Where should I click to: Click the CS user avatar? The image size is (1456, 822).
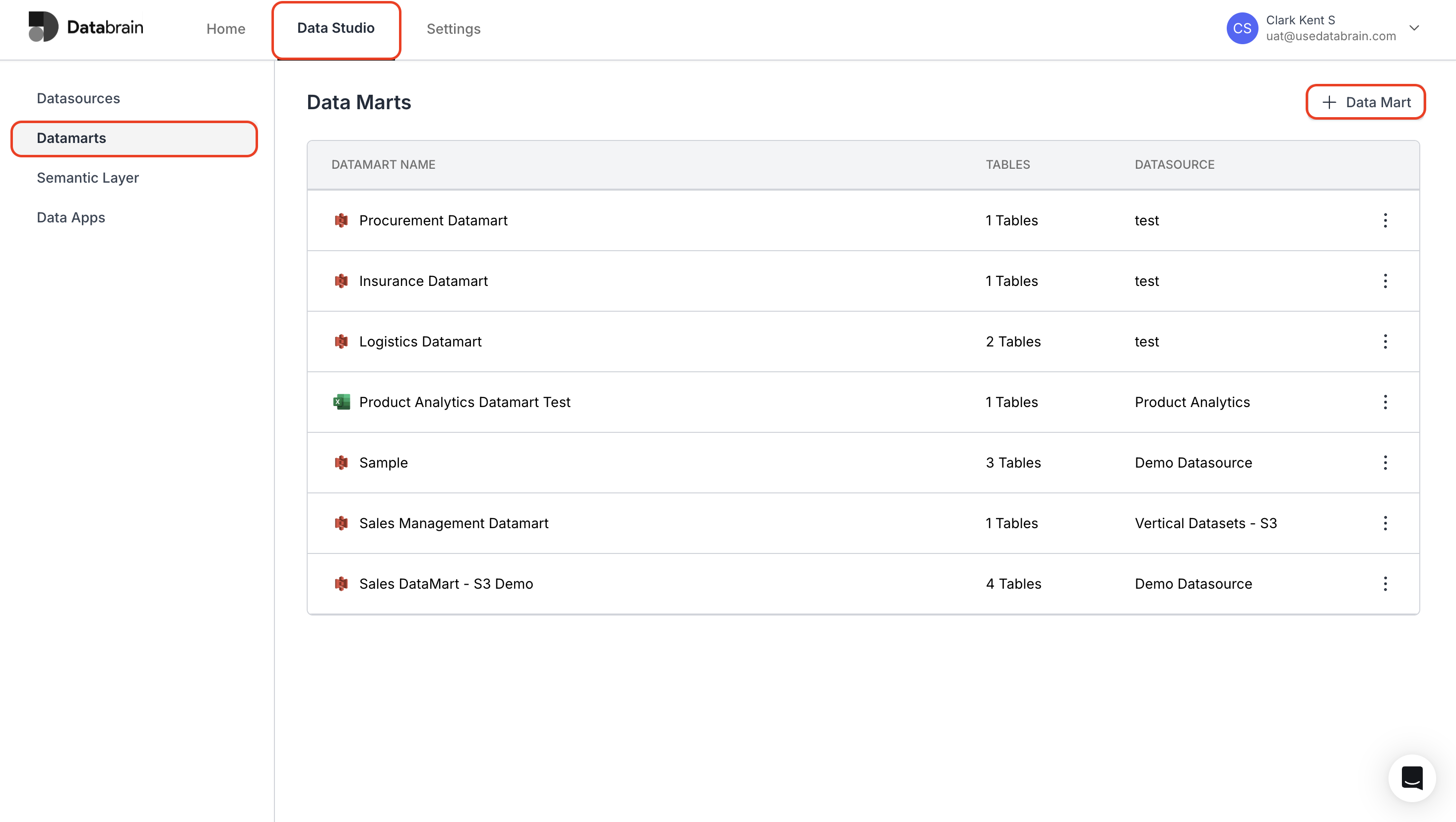click(x=1242, y=28)
